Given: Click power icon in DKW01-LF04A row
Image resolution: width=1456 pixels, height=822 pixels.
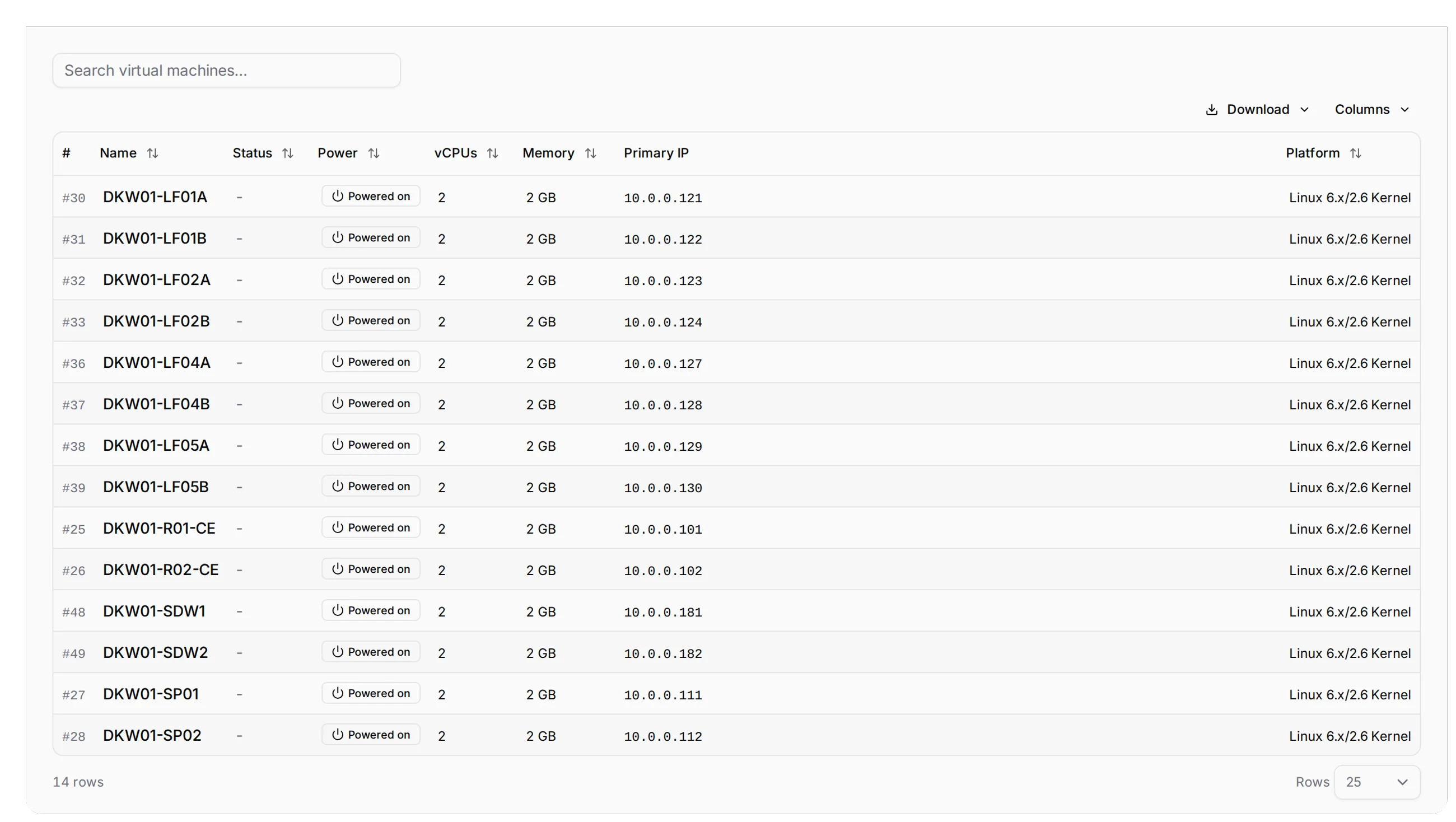Looking at the screenshot, I should coord(338,362).
